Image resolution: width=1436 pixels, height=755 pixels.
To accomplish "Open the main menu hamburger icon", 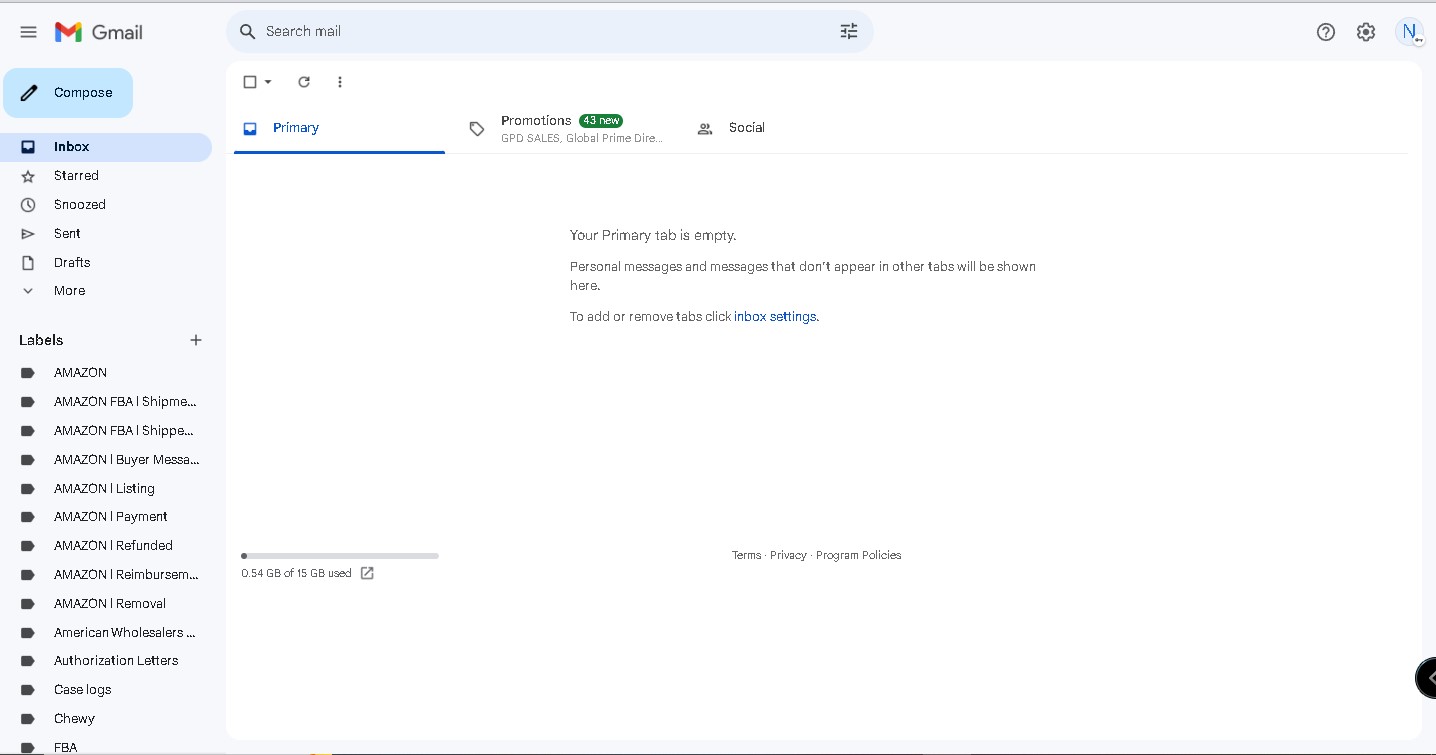I will tap(29, 32).
